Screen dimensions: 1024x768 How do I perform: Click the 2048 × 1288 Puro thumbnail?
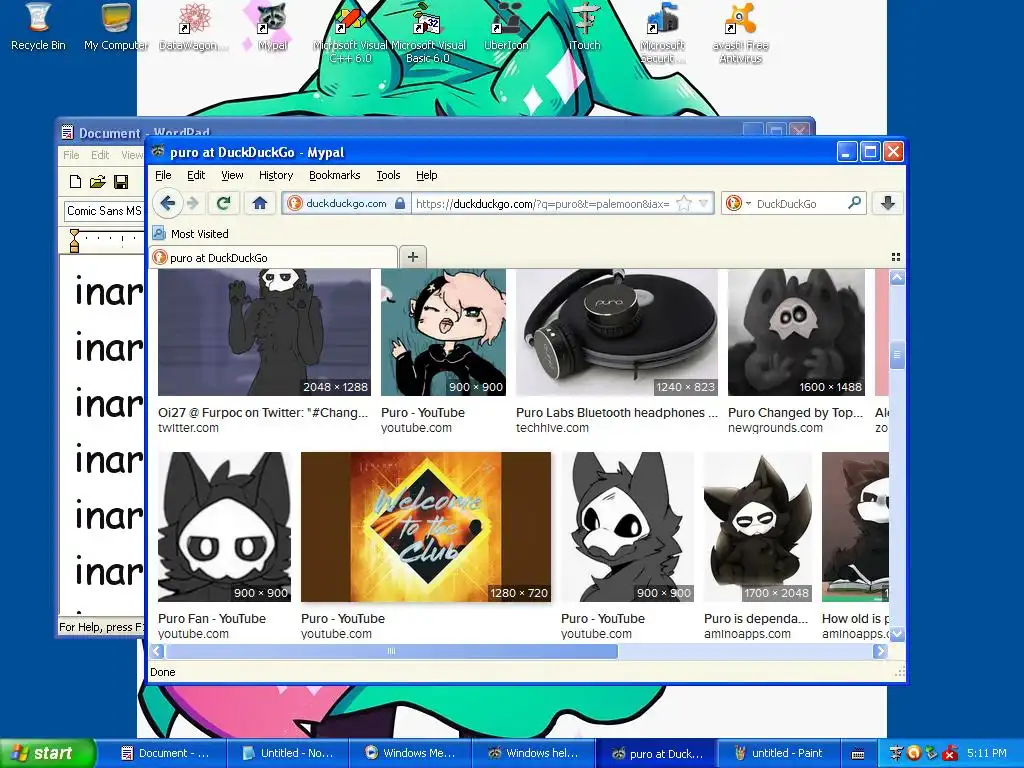264,332
